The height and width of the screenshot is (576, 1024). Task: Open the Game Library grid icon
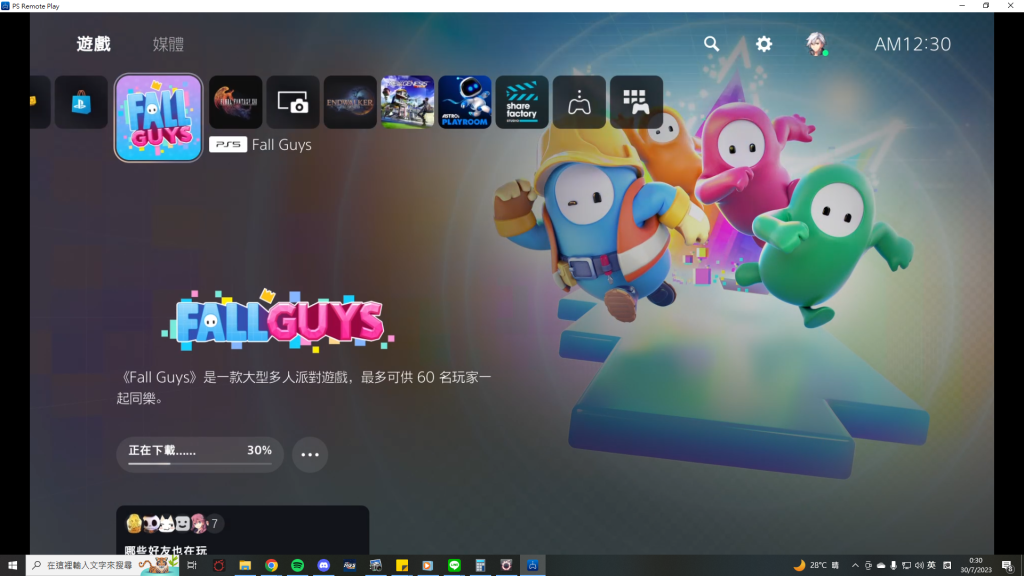[x=636, y=102]
